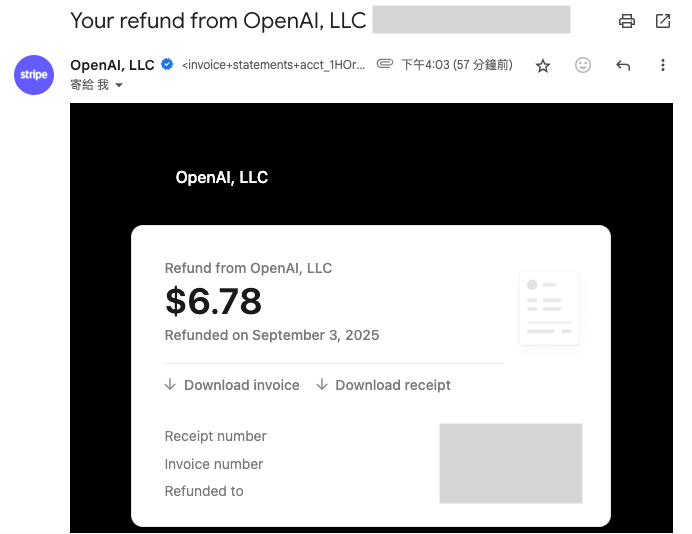
Task: Click the sender name OpenAI, LLC
Action: click(112, 65)
